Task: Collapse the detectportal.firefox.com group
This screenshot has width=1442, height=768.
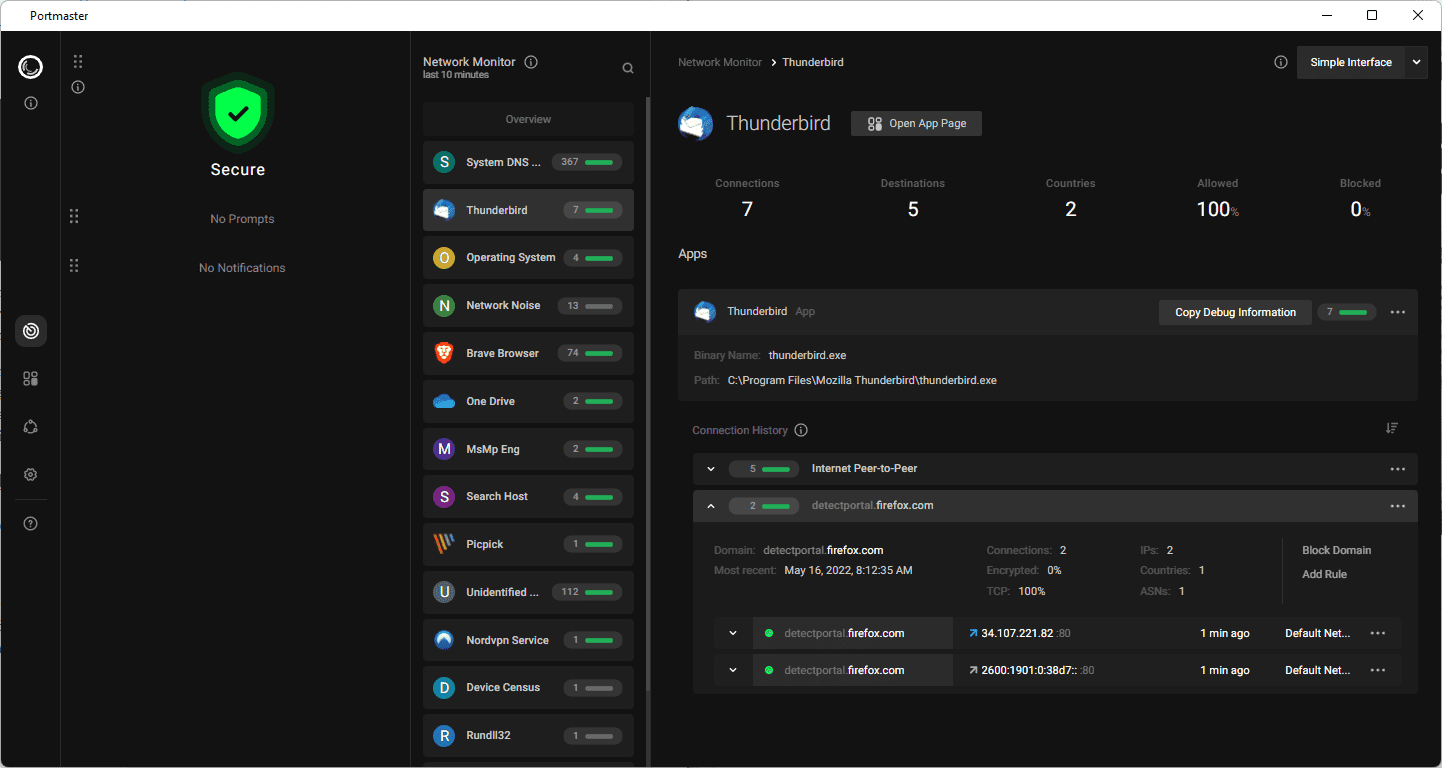Action: pyautogui.click(x=711, y=506)
